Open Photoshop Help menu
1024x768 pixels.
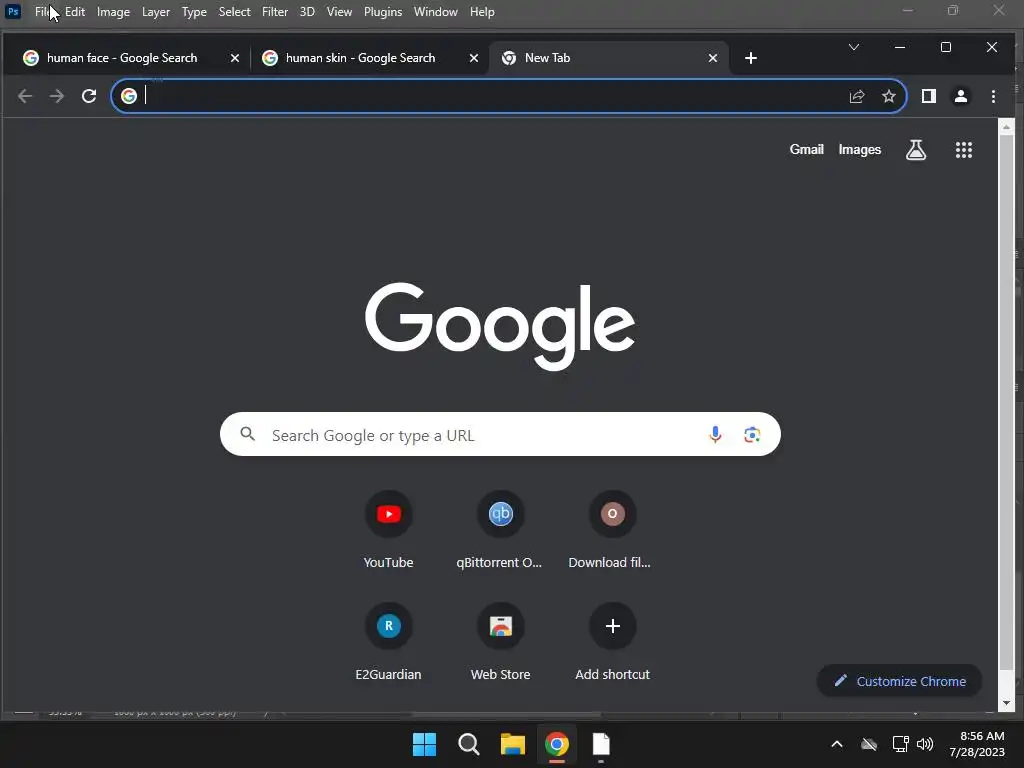pyautogui.click(x=482, y=12)
